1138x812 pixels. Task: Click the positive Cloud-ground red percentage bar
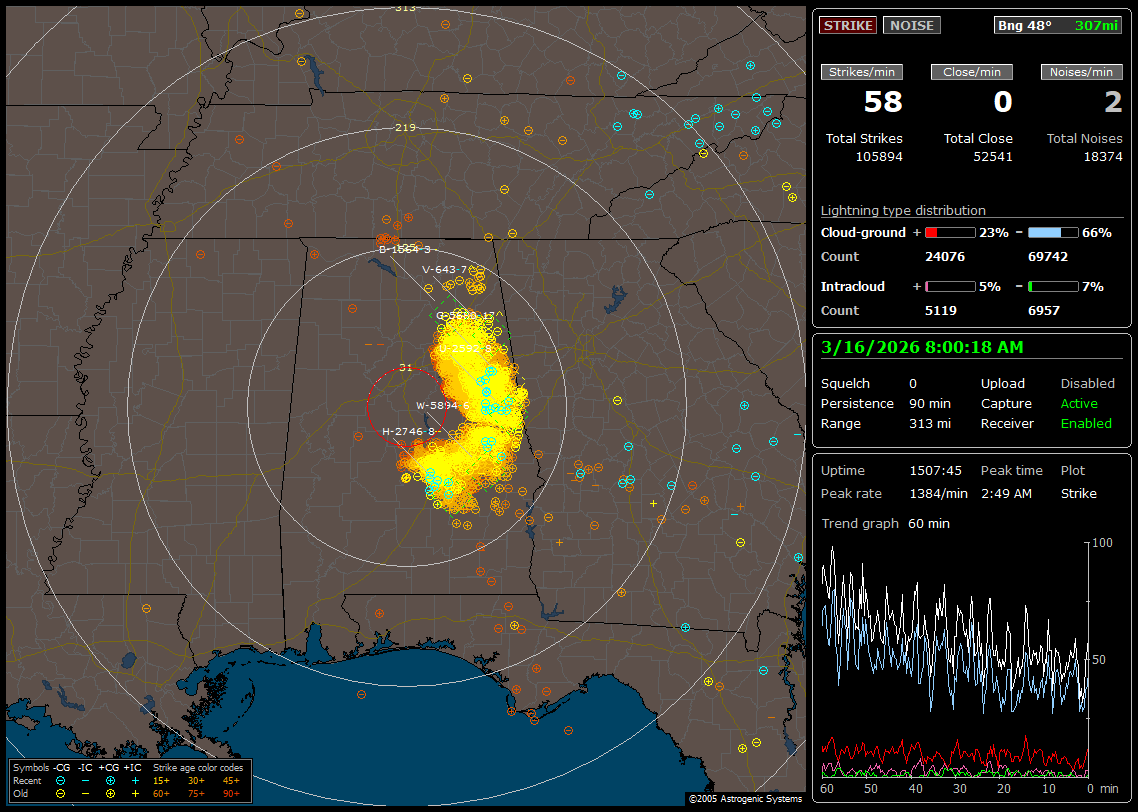[x=949, y=232]
